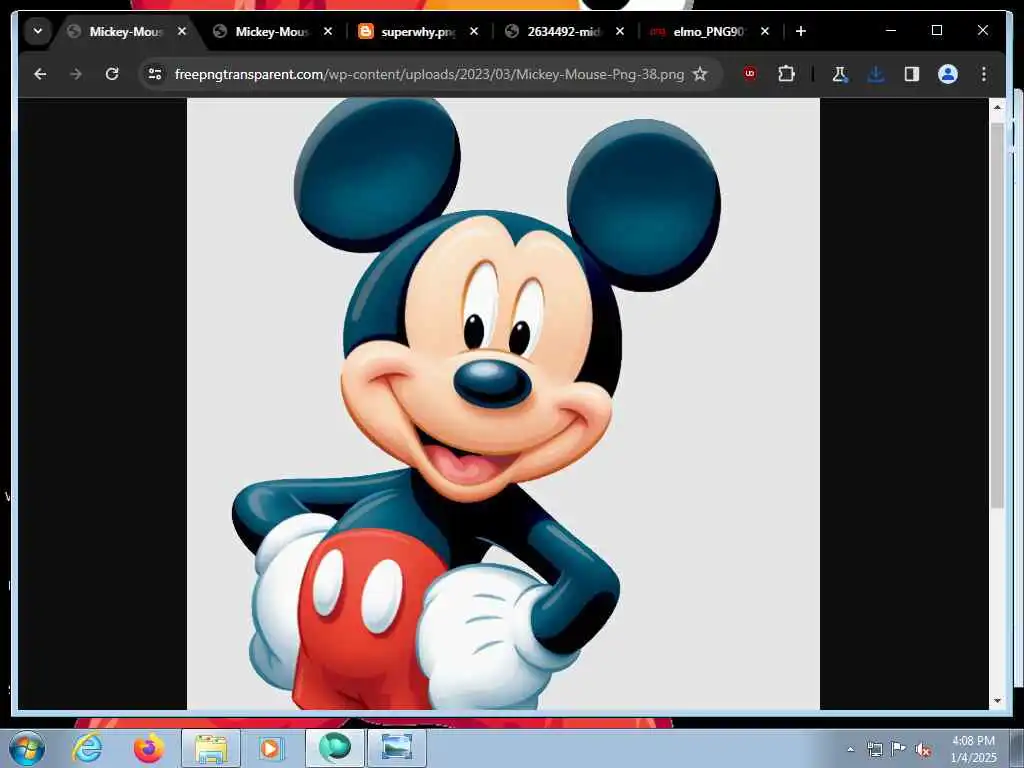
Task: Click the freepngtransparent.com URL address field
Action: [429, 74]
